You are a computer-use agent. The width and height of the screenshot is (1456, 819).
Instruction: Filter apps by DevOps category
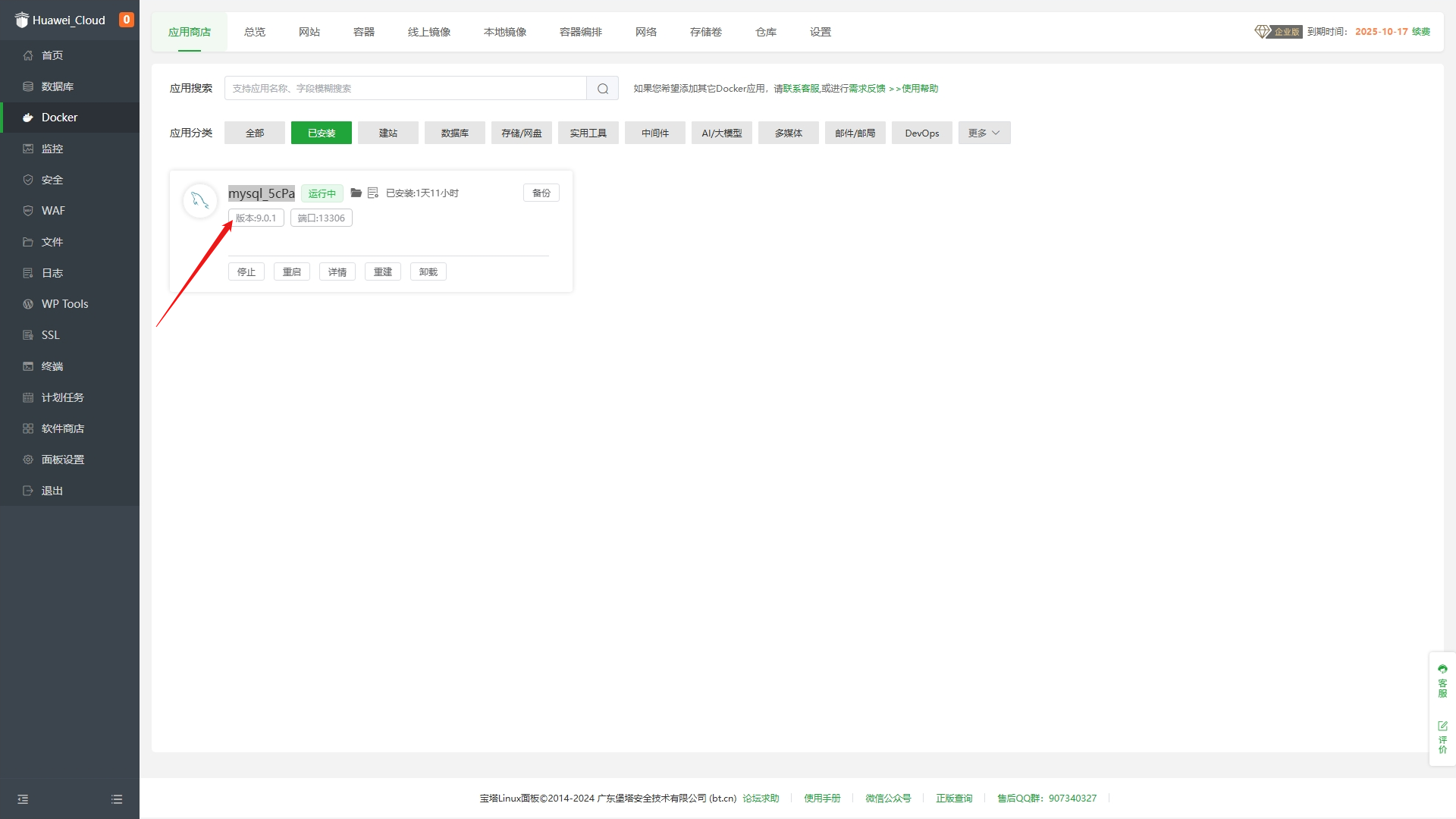922,133
